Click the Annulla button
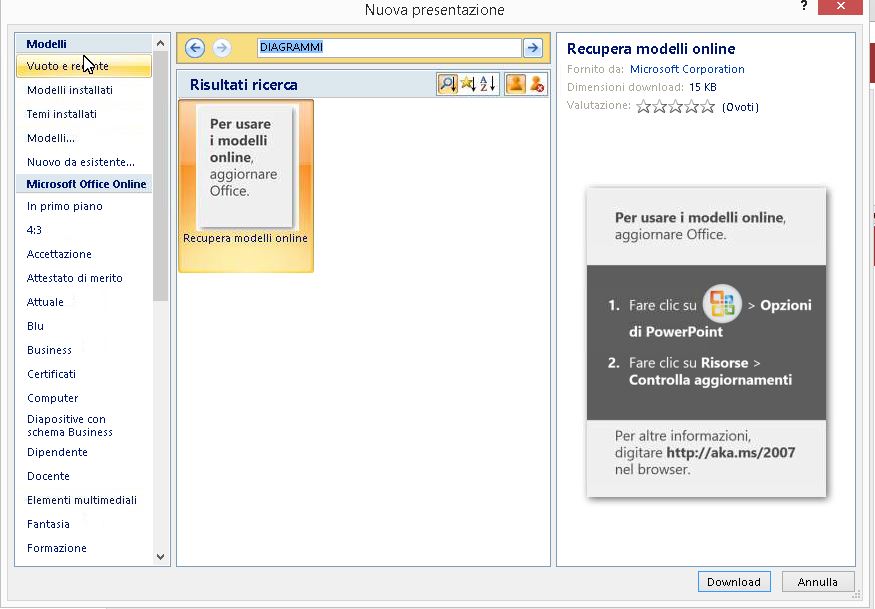The image size is (875, 609). [818, 582]
